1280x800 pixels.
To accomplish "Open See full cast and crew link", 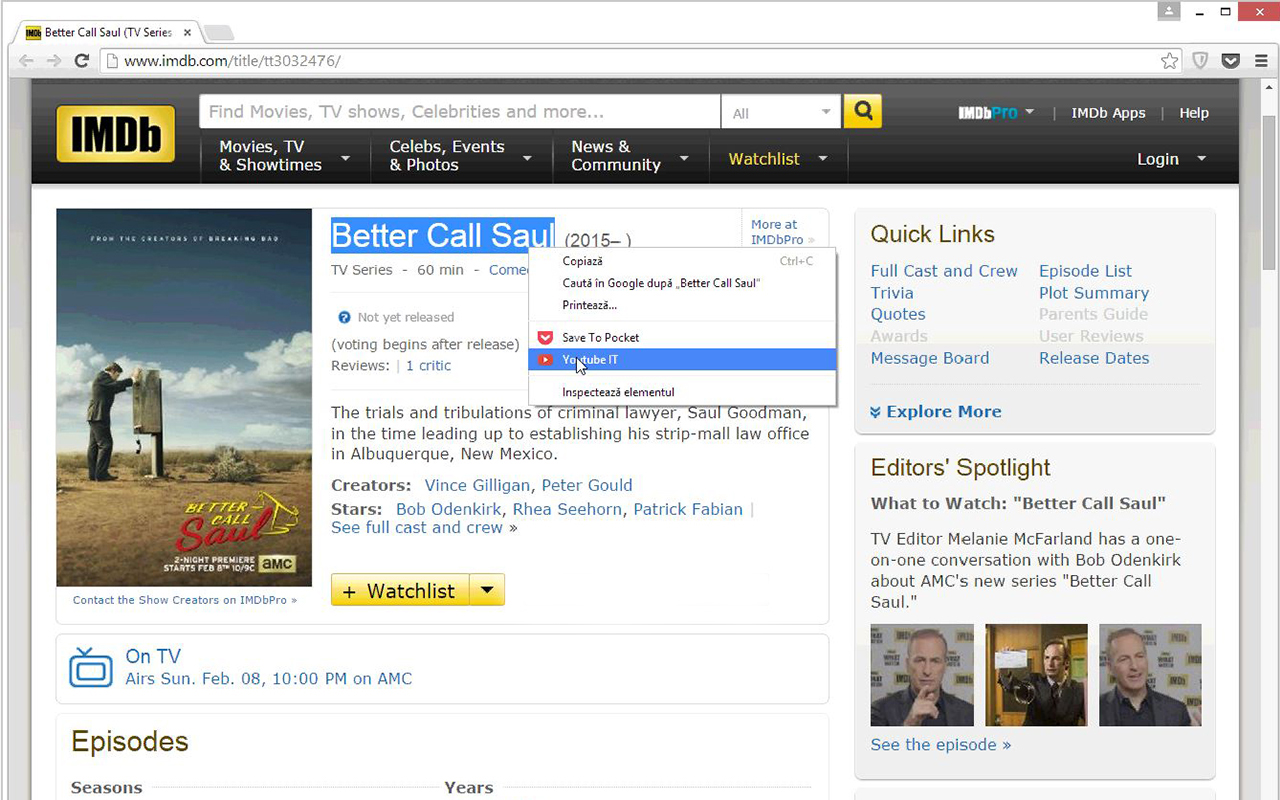I will click(x=417, y=527).
